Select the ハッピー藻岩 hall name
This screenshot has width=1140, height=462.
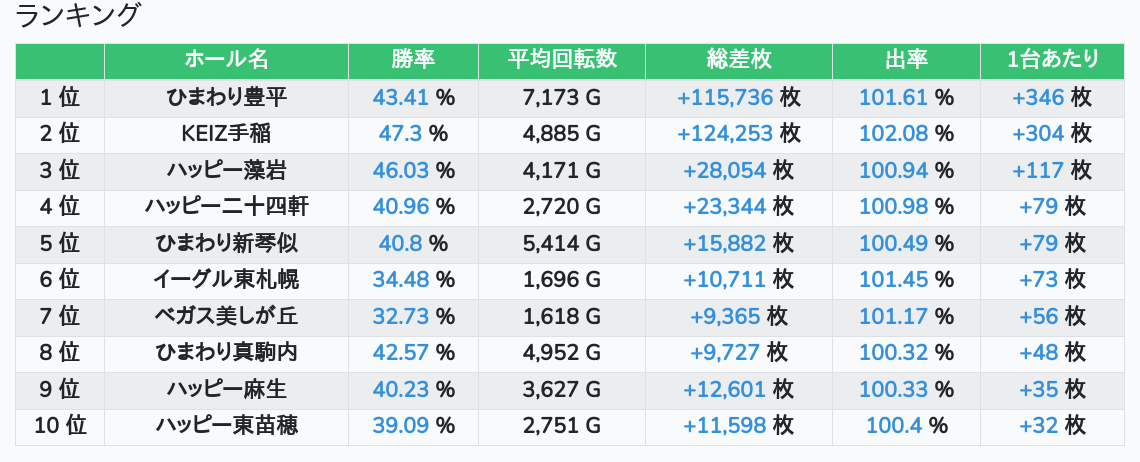coord(226,170)
